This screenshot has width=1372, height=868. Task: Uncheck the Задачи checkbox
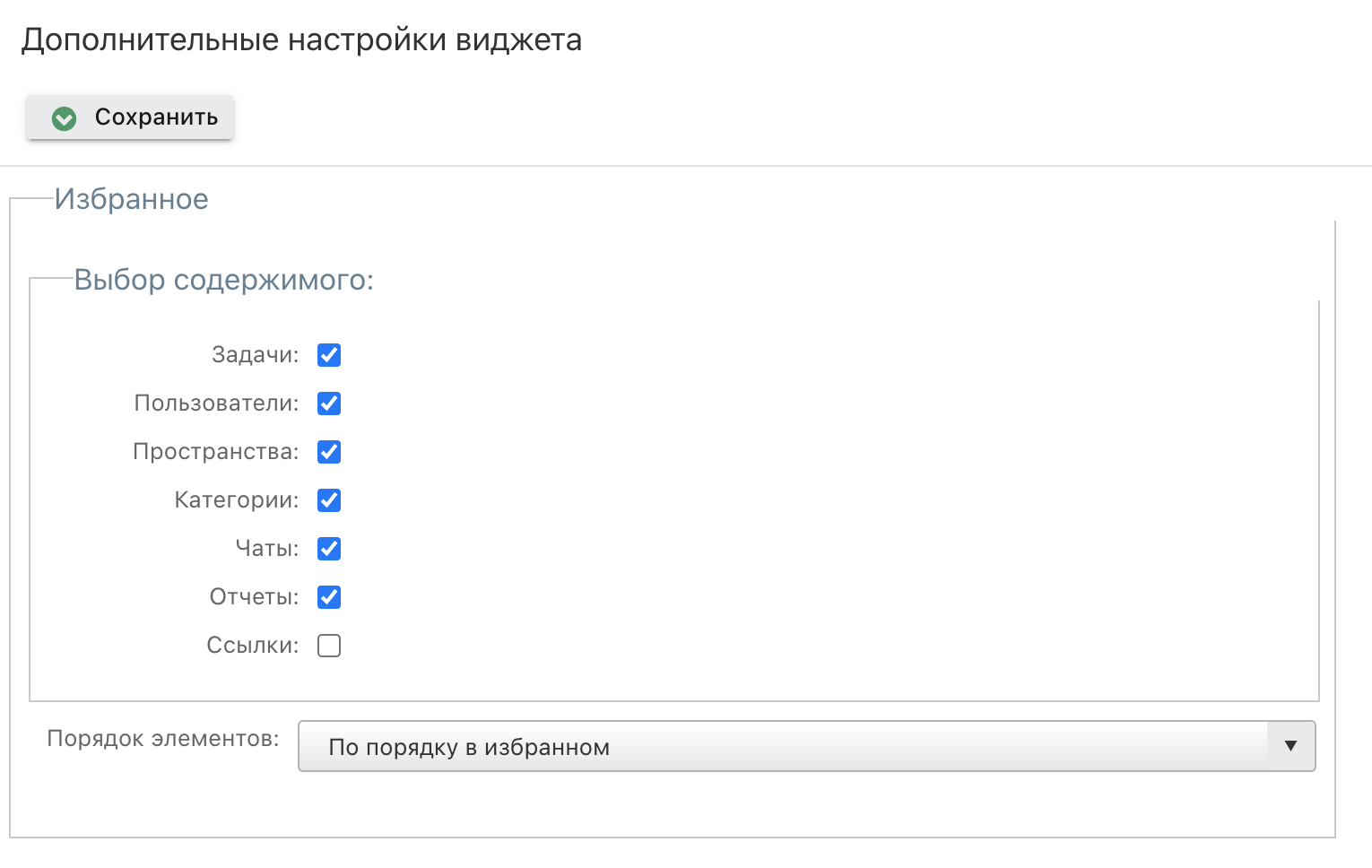pos(329,355)
